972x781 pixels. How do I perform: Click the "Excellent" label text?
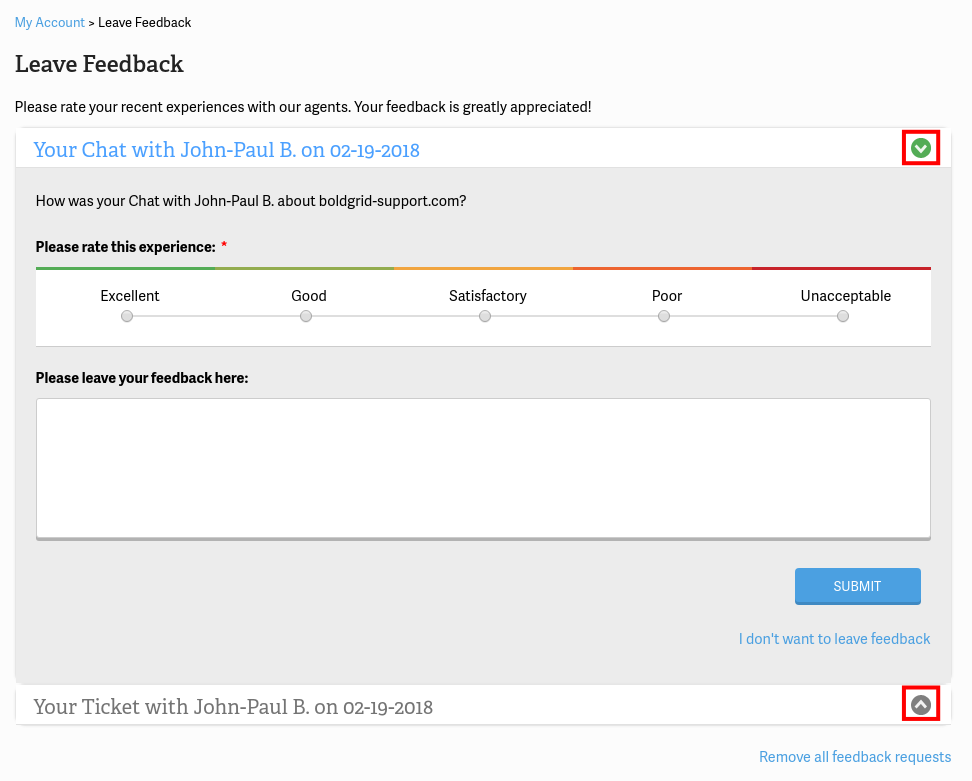tap(130, 296)
